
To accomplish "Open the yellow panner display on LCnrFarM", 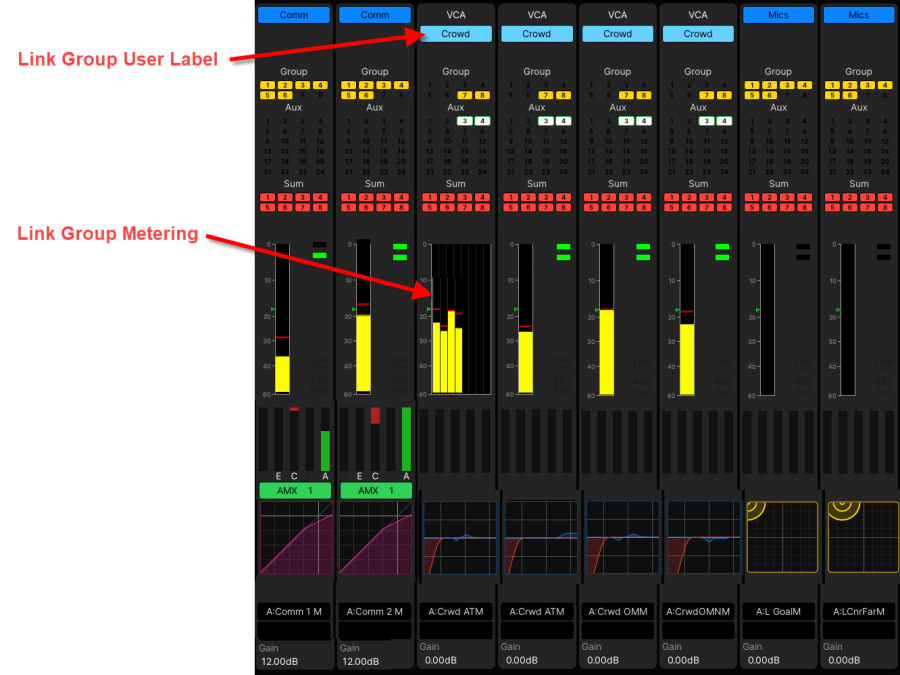I will 859,538.
